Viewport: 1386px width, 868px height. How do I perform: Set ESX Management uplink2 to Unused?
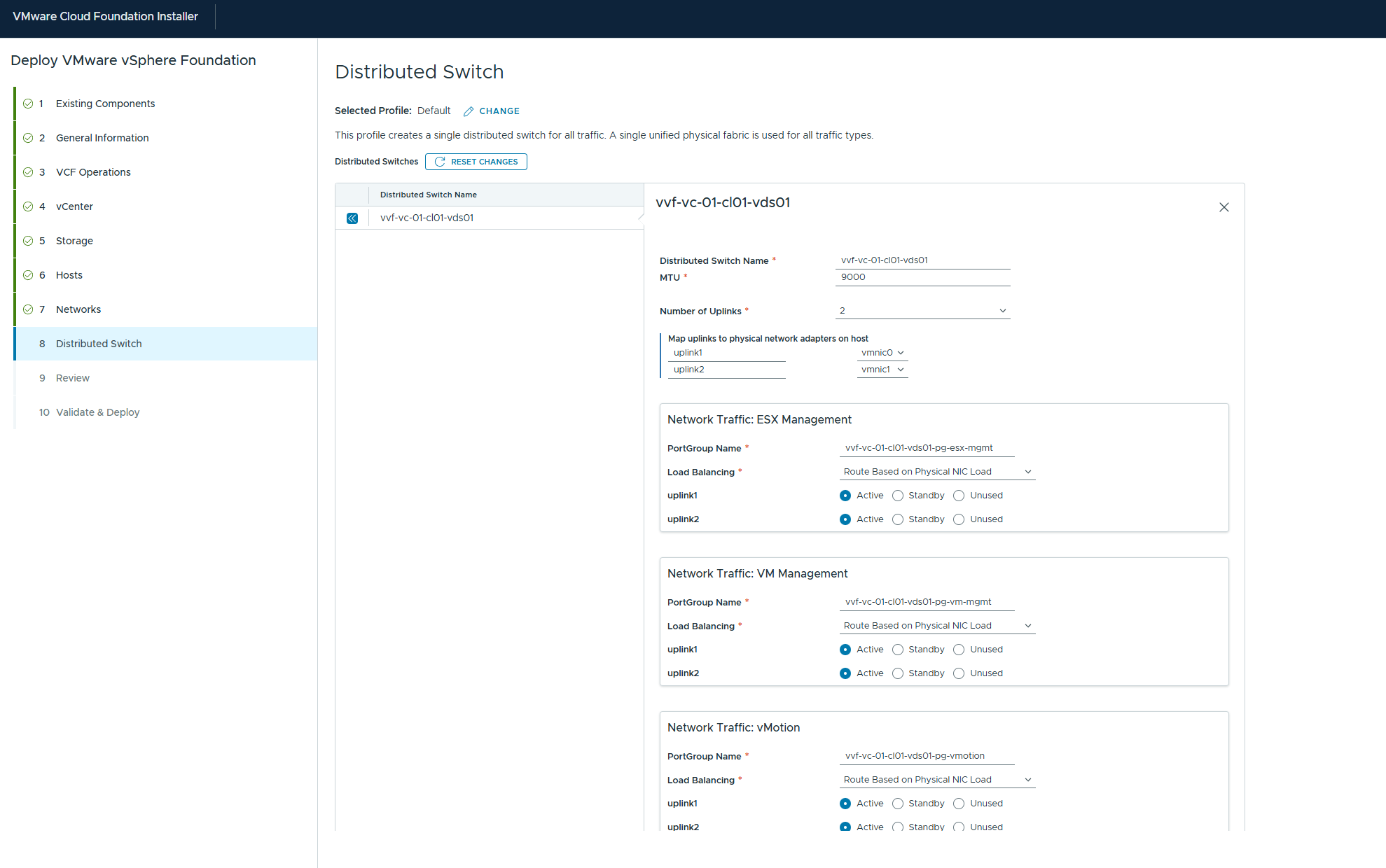(959, 519)
